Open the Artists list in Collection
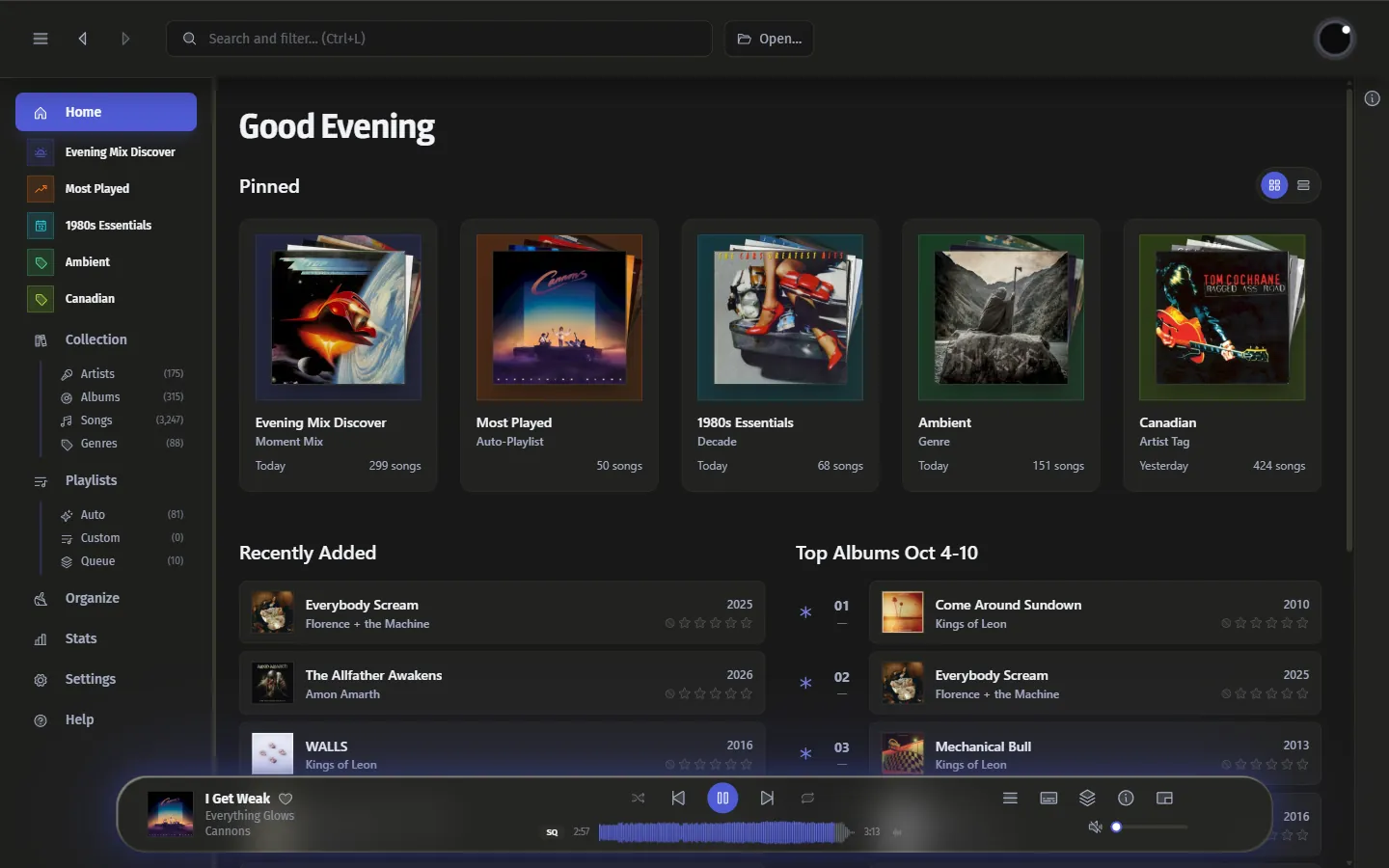1389x868 pixels. 122,373
